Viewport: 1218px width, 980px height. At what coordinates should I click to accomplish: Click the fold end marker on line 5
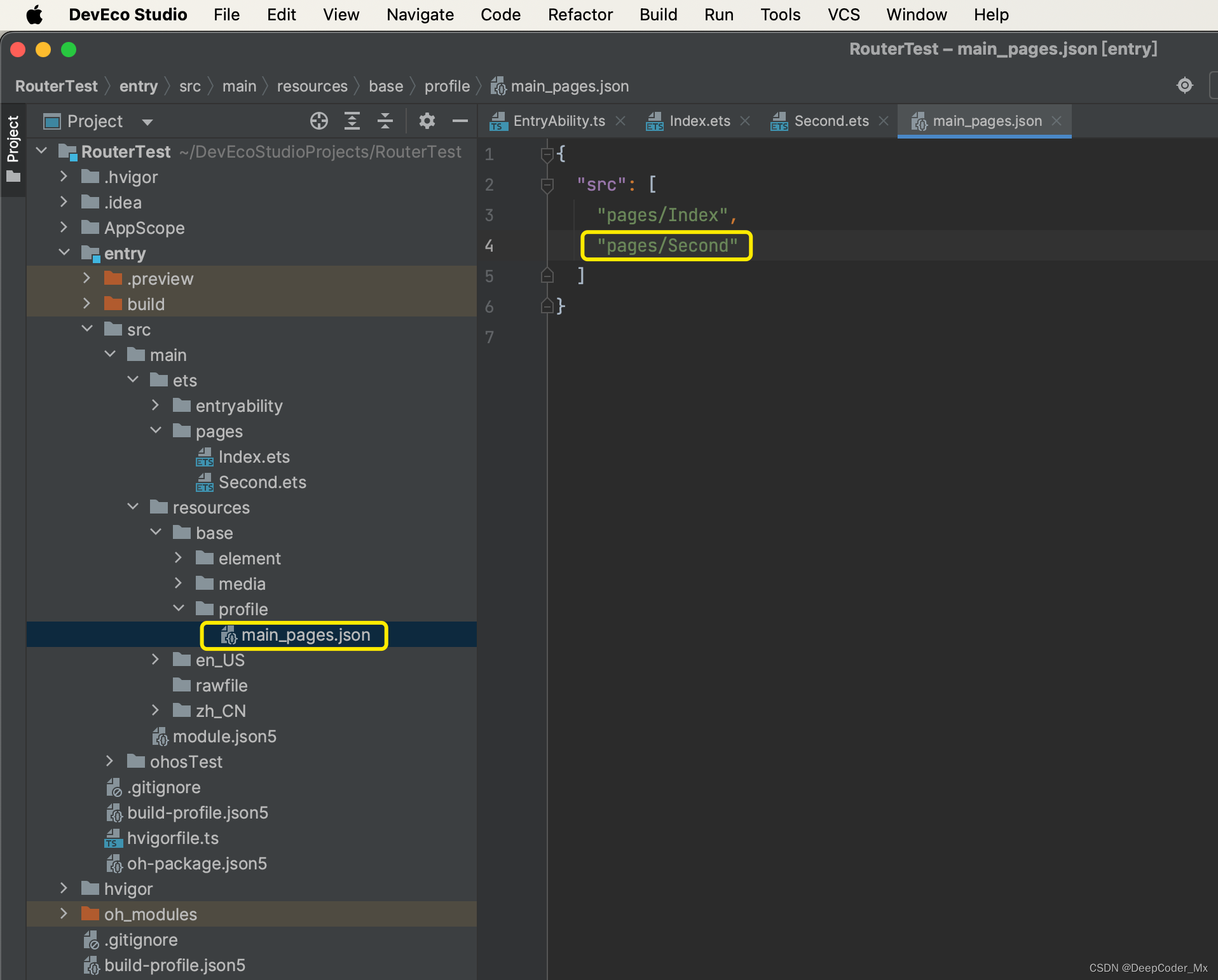click(x=547, y=275)
